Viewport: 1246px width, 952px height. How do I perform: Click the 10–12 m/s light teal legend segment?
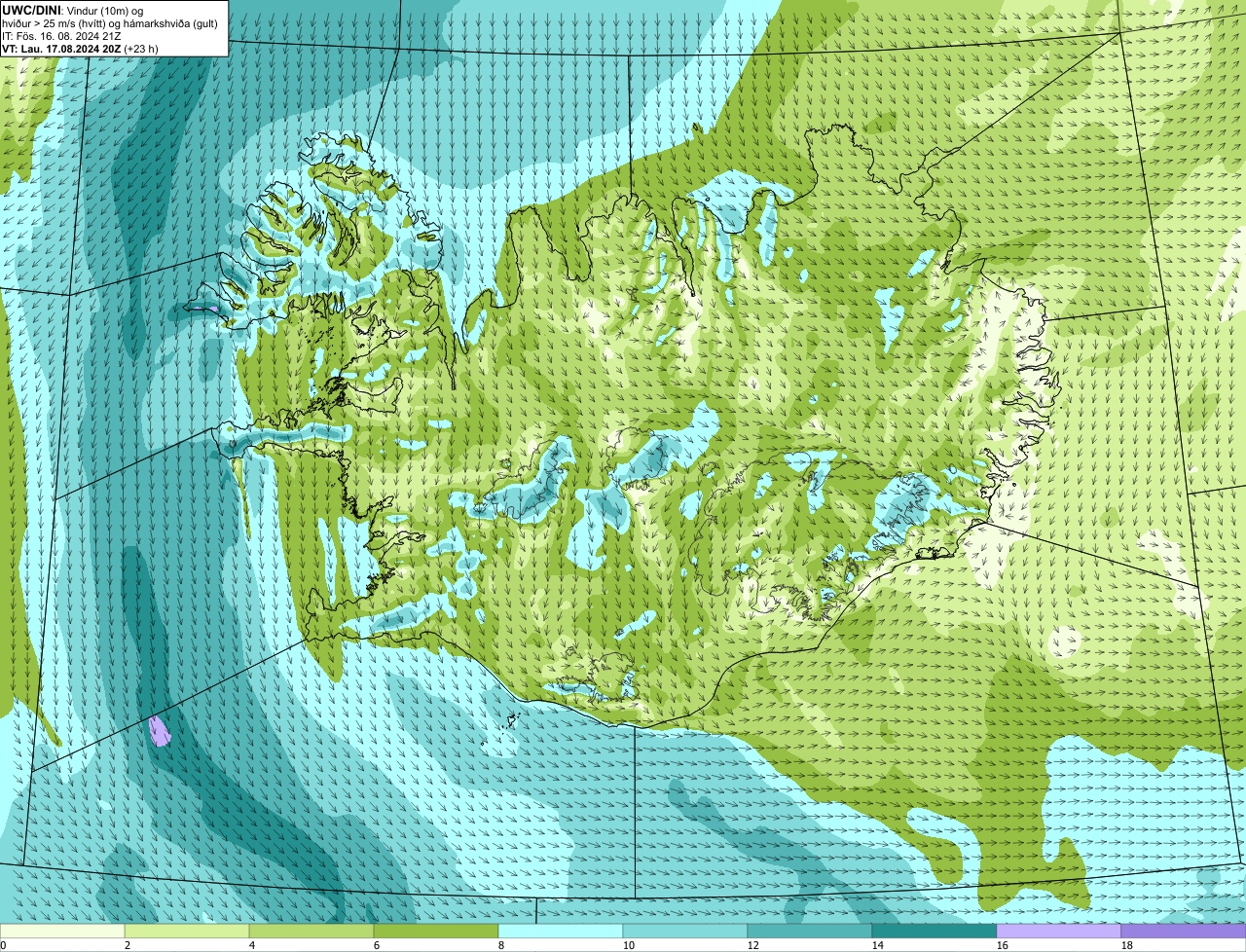pos(685,932)
